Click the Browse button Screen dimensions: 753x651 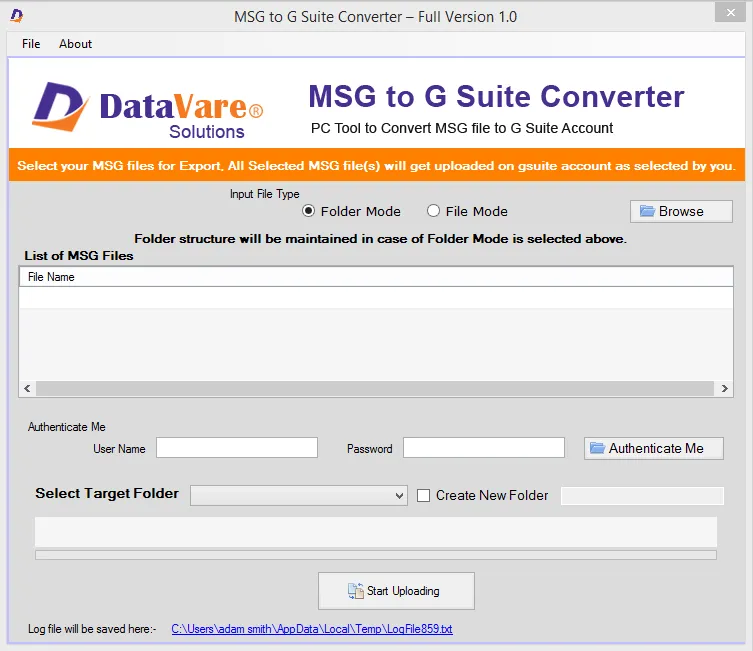(x=681, y=211)
